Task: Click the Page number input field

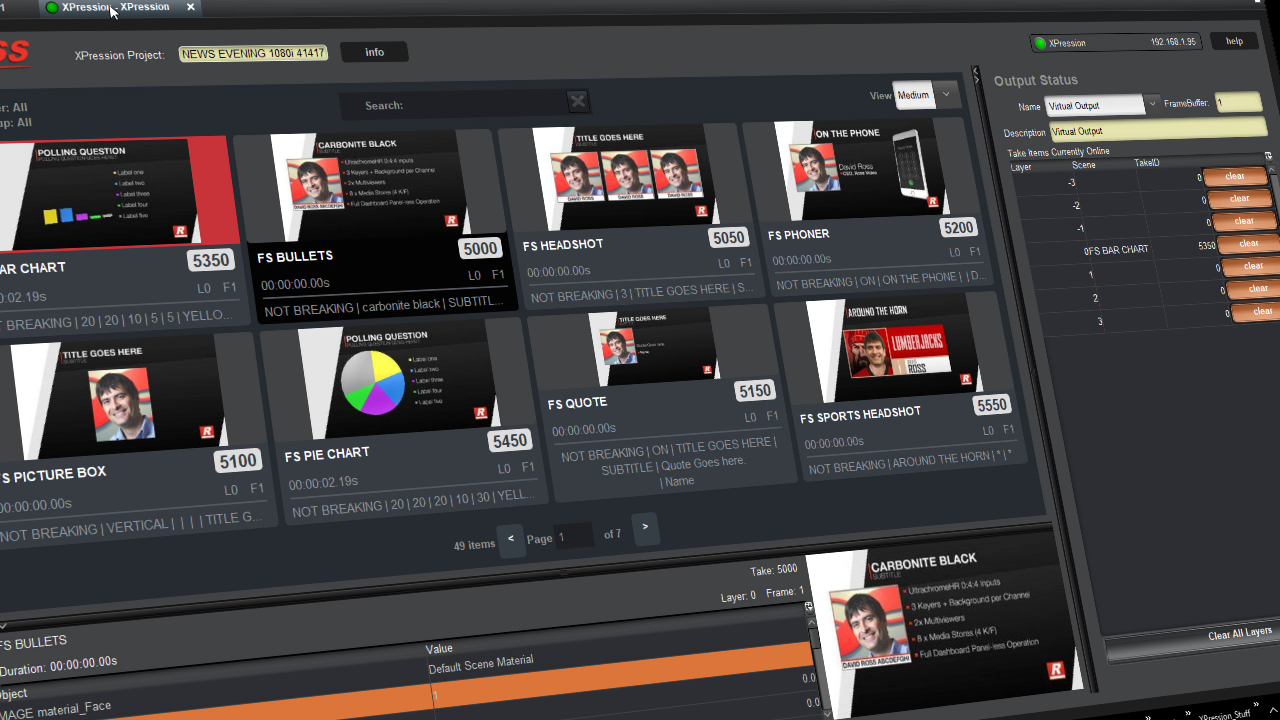Action: pyautogui.click(x=573, y=537)
